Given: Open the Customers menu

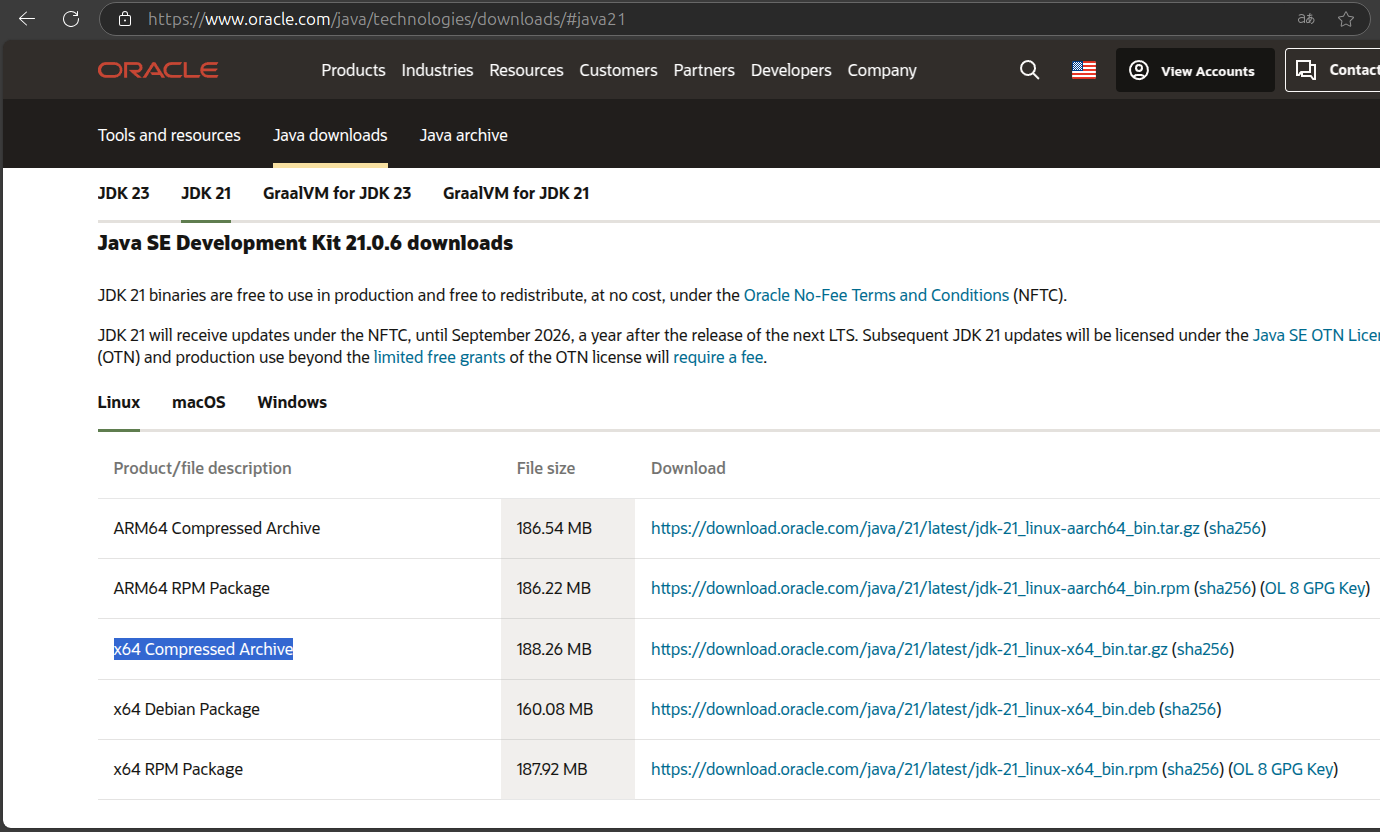Looking at the screenshot, I should coord(618,70).
